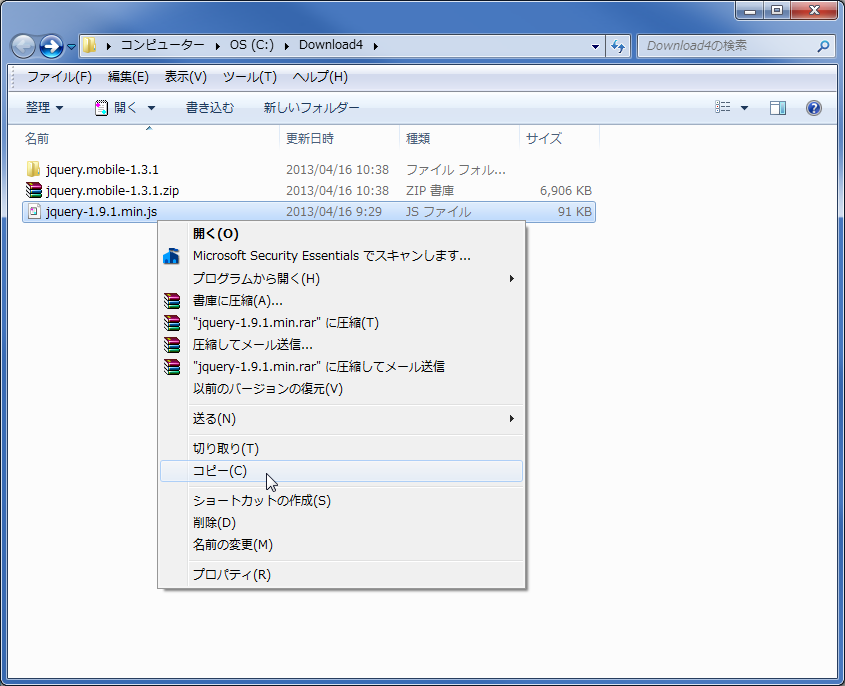Change view with the view mode icon
Image resolution: width=845 pixels, height=686 pixels.
pyautogui.click(x=723, y=107)
